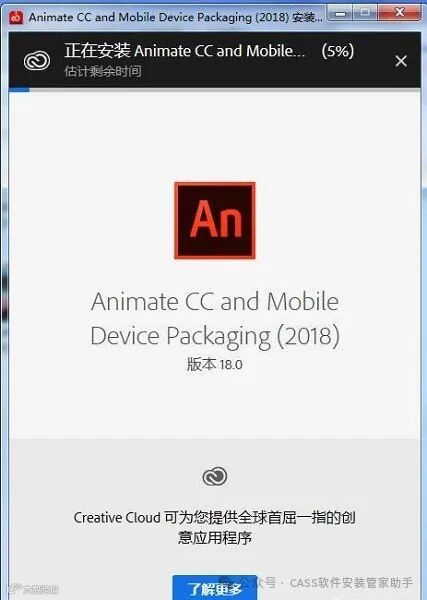Click the Creative Cloud logo in dark header

[37, 61]
